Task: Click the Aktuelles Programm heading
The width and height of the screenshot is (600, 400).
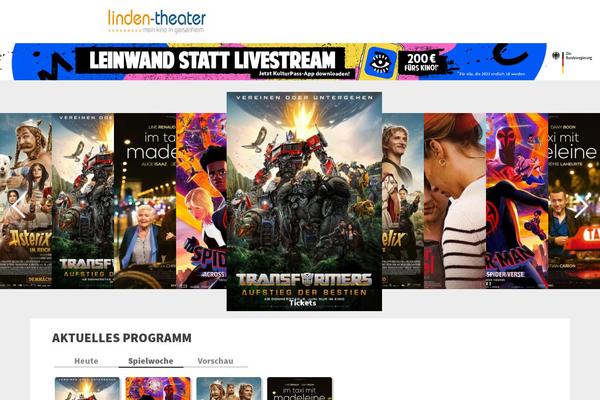Action: pyautogui.click(x=122, y=338)
